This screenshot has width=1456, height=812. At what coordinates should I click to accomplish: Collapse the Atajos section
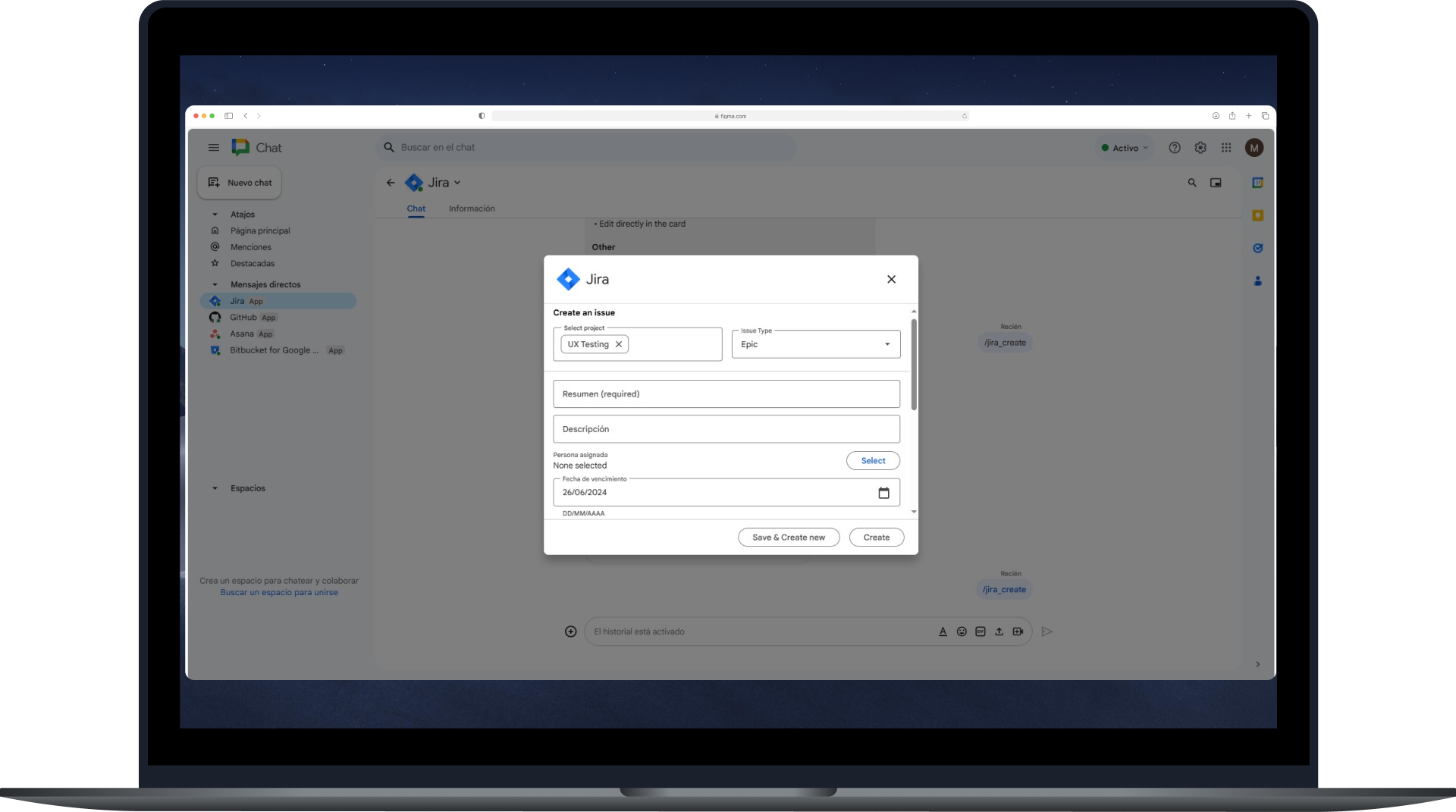(x=215, y=215)
